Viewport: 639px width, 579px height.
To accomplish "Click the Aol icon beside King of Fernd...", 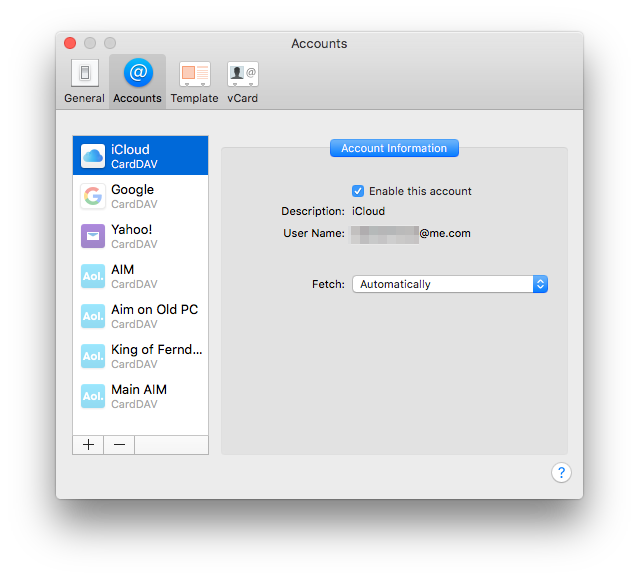I will tap(93, 356).
